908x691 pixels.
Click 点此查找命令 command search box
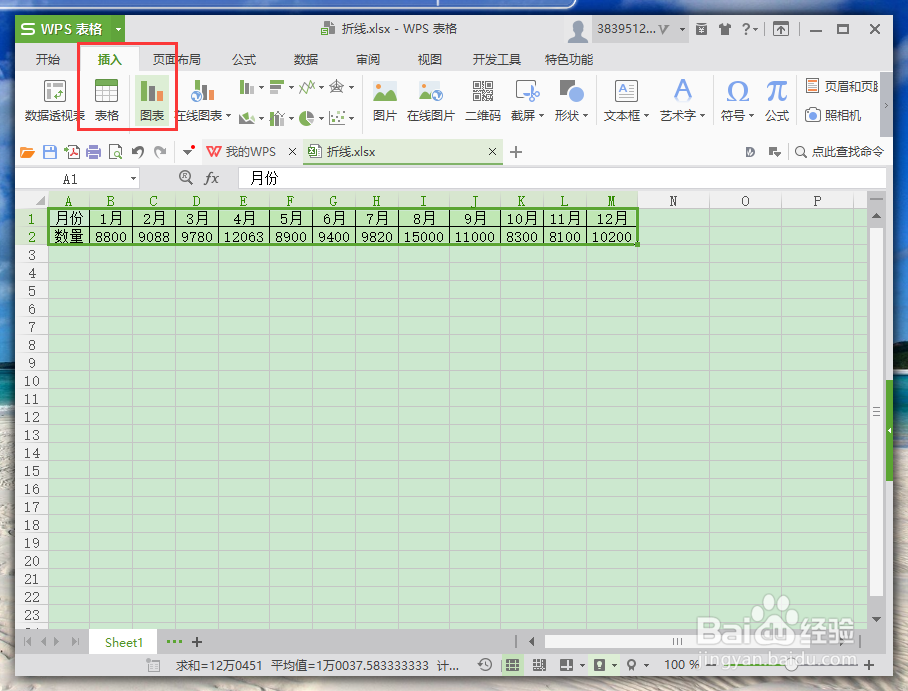click(x=840, y=152)
